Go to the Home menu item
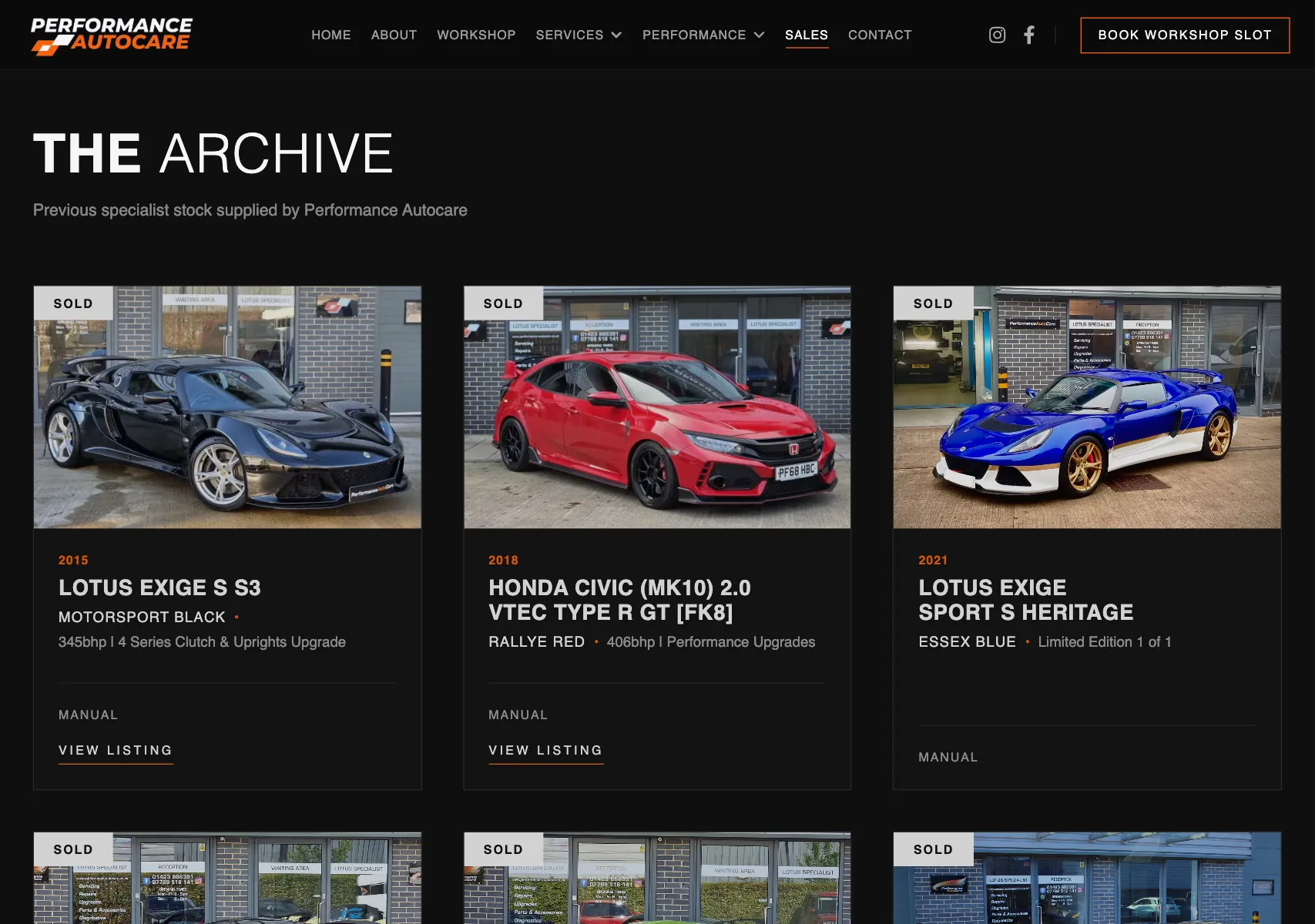 click(x=331, y=35)
